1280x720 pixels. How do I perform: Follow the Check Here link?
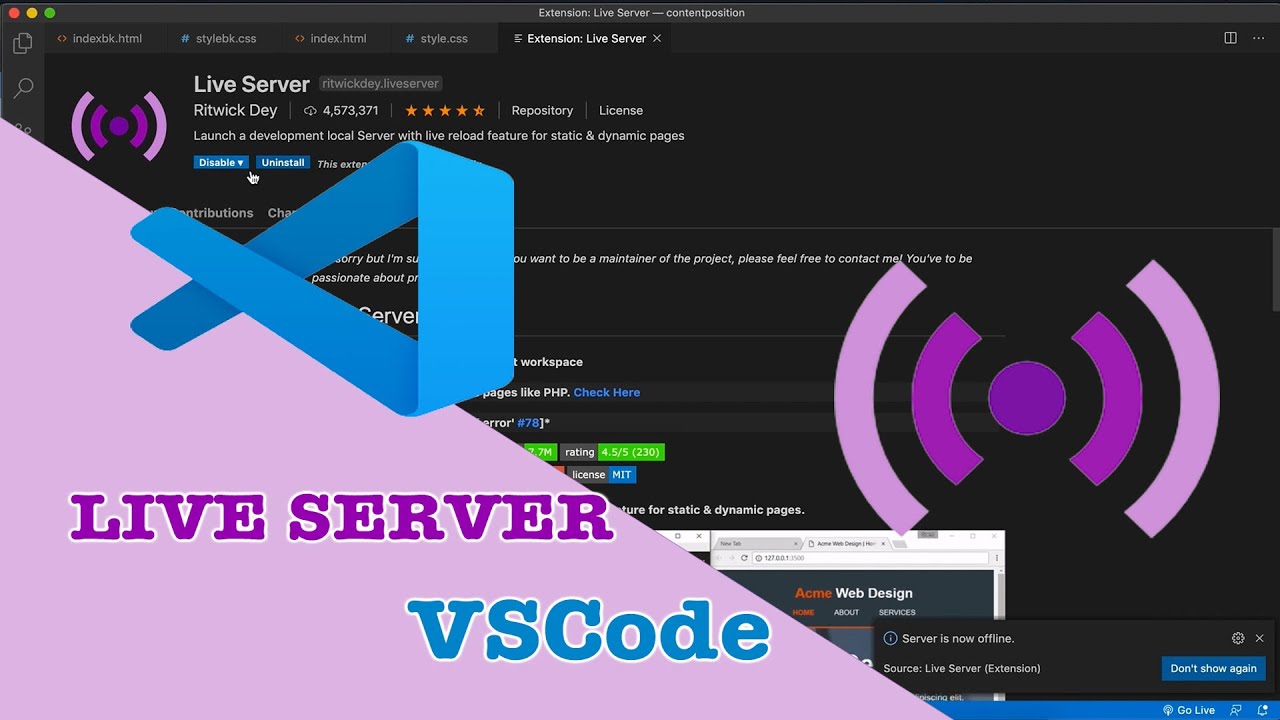pos(607,393)
